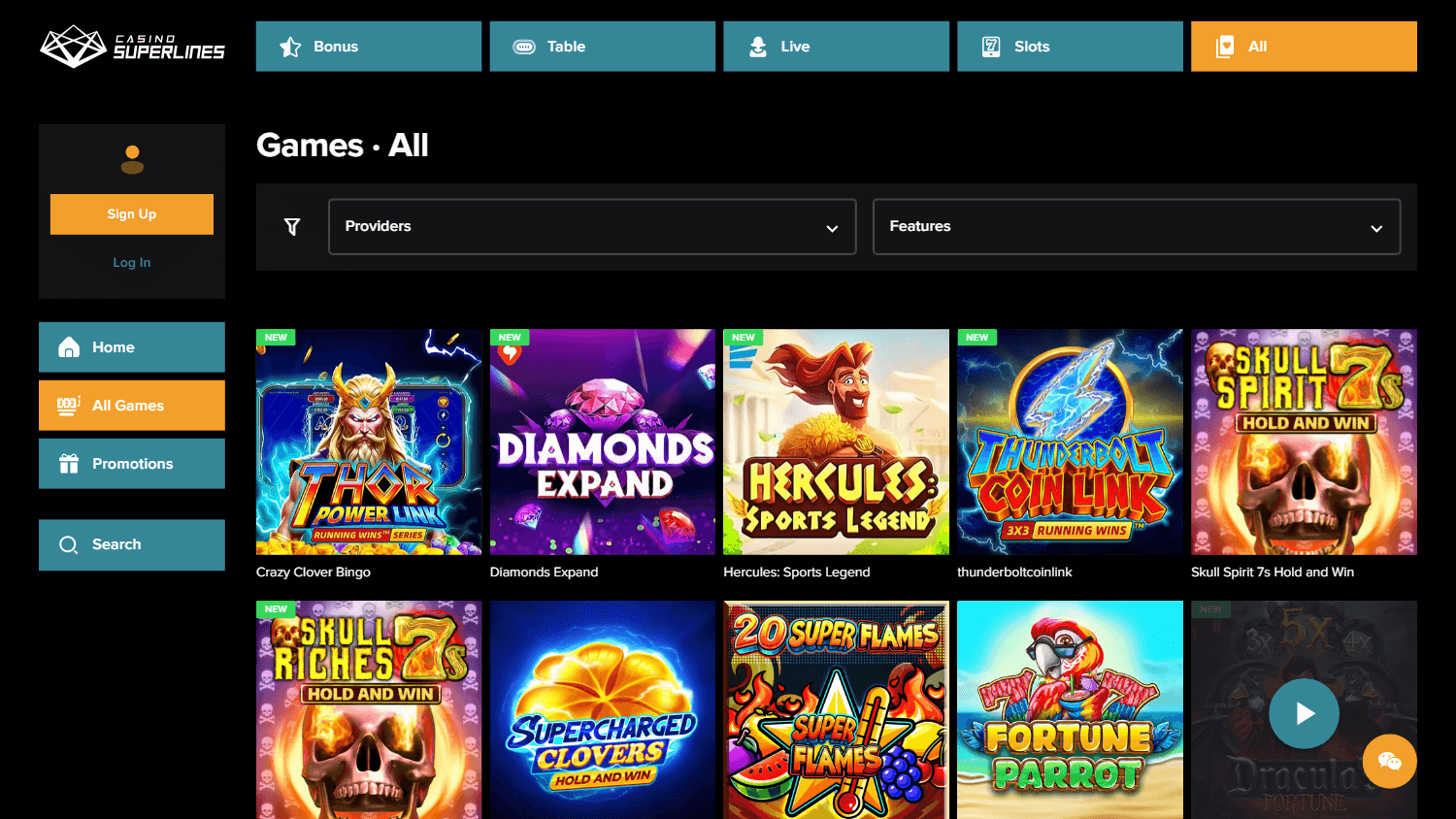Click the Providers dropdown chevron

coord(832,229)
